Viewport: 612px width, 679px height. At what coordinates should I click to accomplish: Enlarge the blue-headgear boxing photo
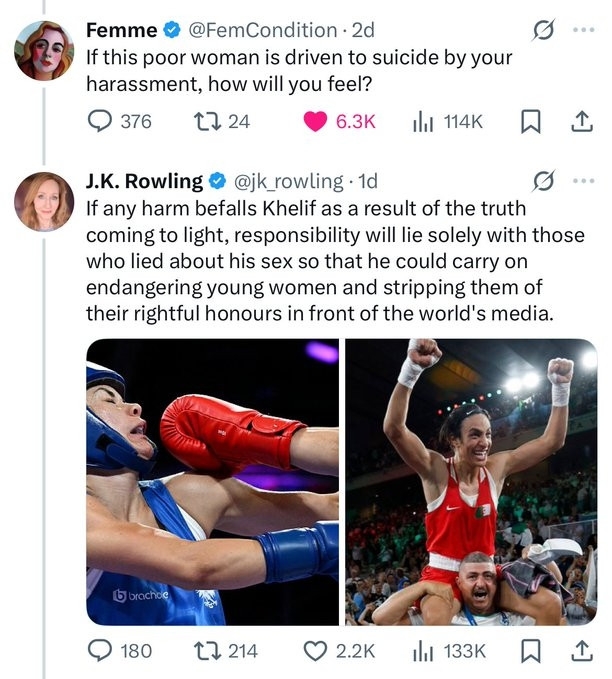click(211, 482)
